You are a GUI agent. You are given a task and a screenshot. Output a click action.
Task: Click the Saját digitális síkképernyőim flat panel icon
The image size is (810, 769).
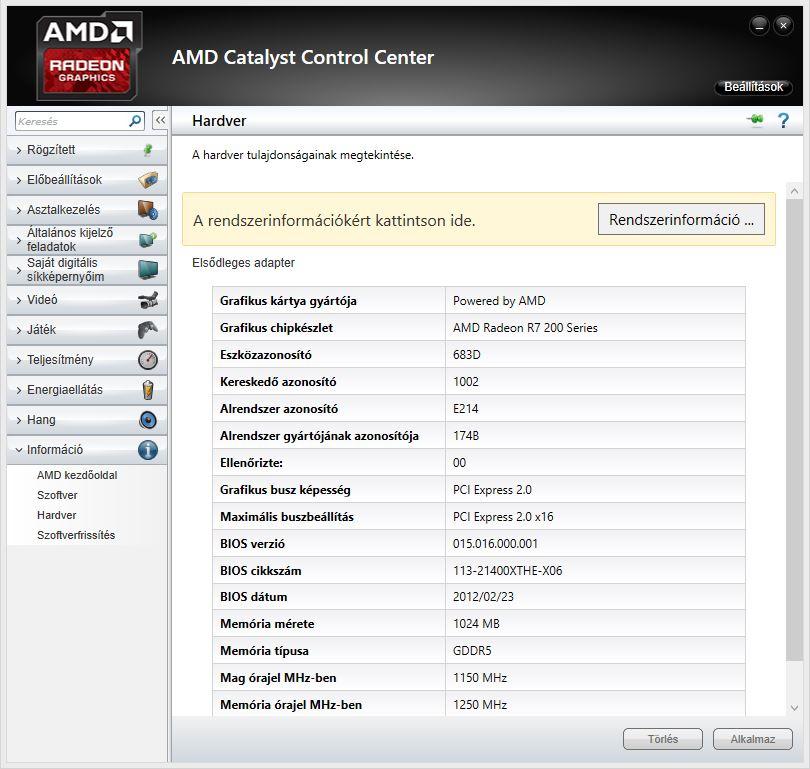148,270
